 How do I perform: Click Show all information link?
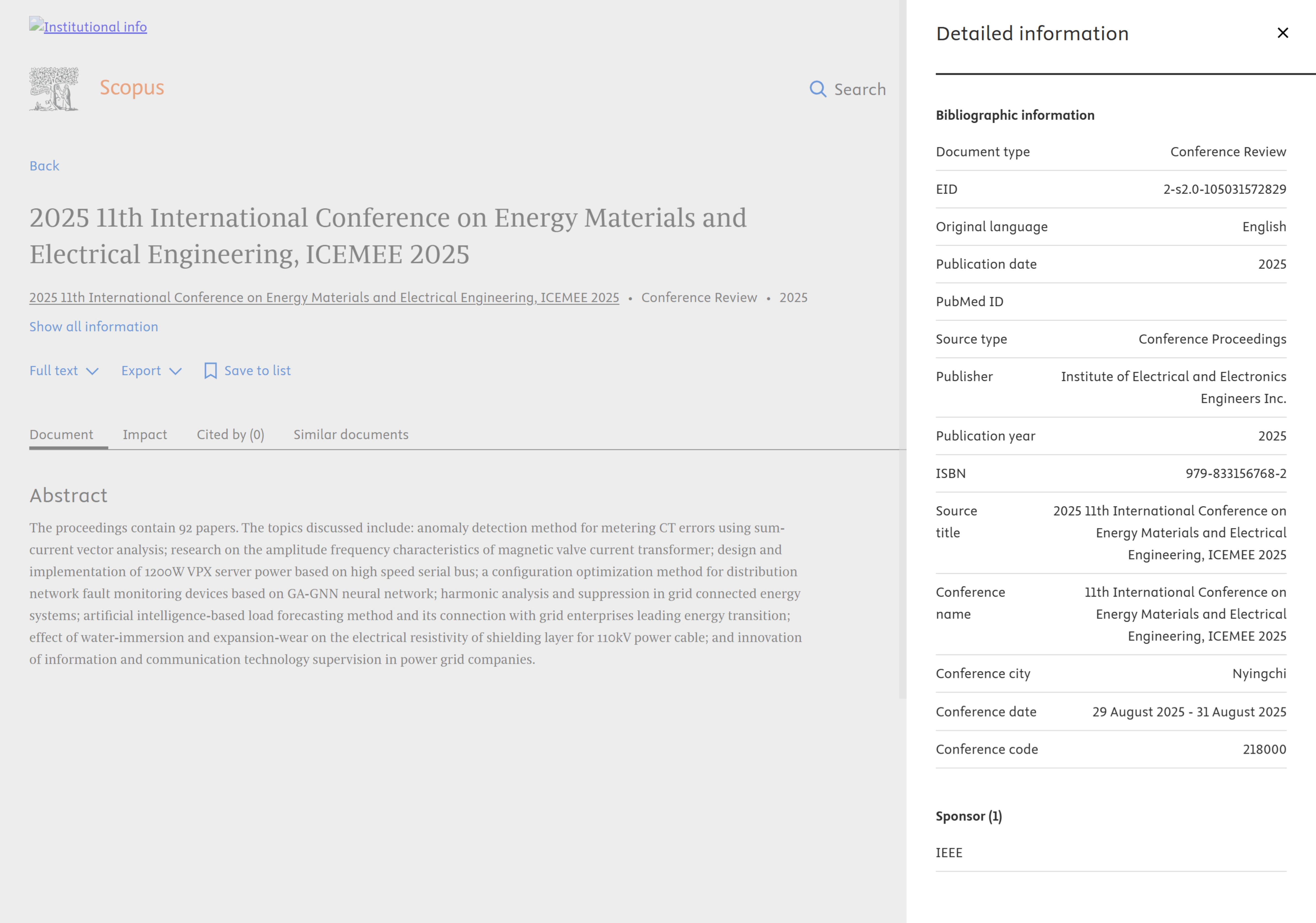coord(93,327)
